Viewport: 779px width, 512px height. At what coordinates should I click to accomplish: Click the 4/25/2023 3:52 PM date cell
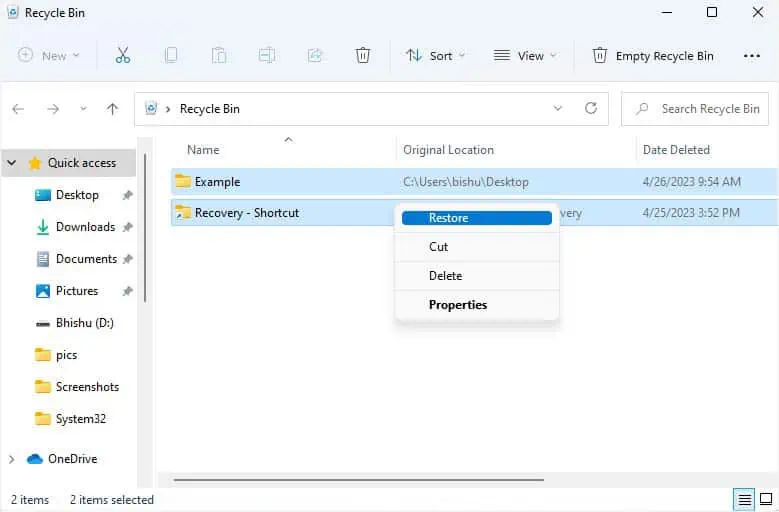tap(691, 213)
